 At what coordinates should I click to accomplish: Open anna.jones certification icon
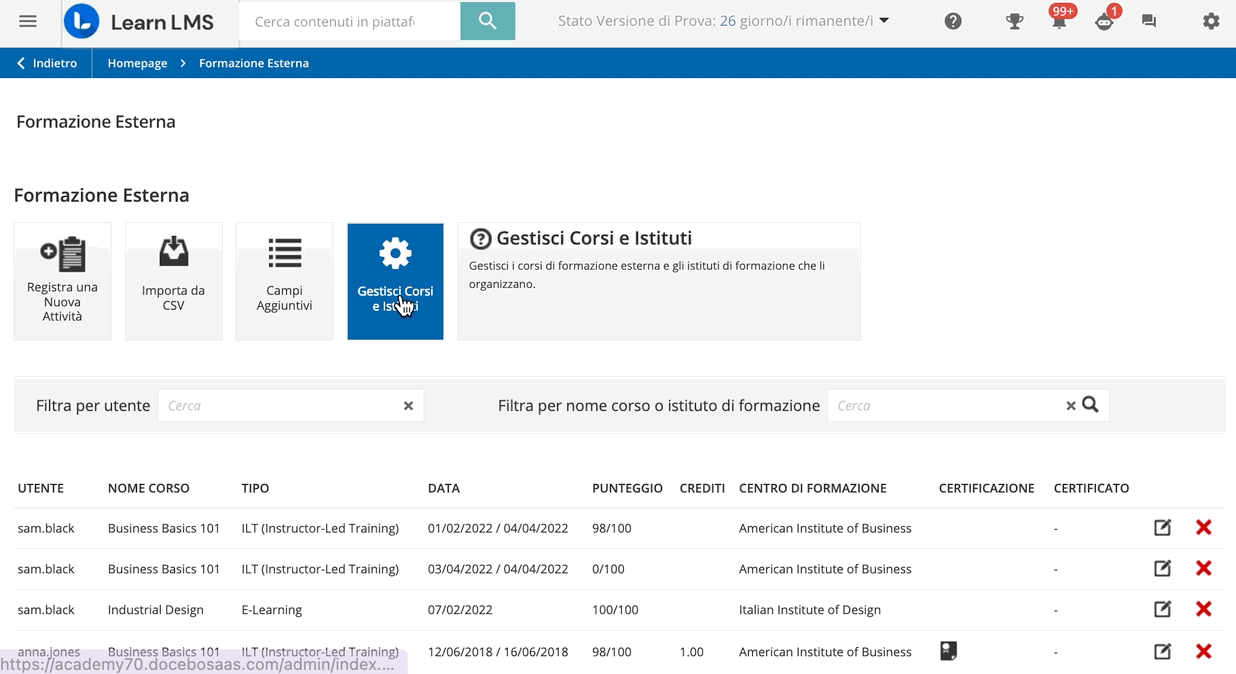[x=949, y=651]
